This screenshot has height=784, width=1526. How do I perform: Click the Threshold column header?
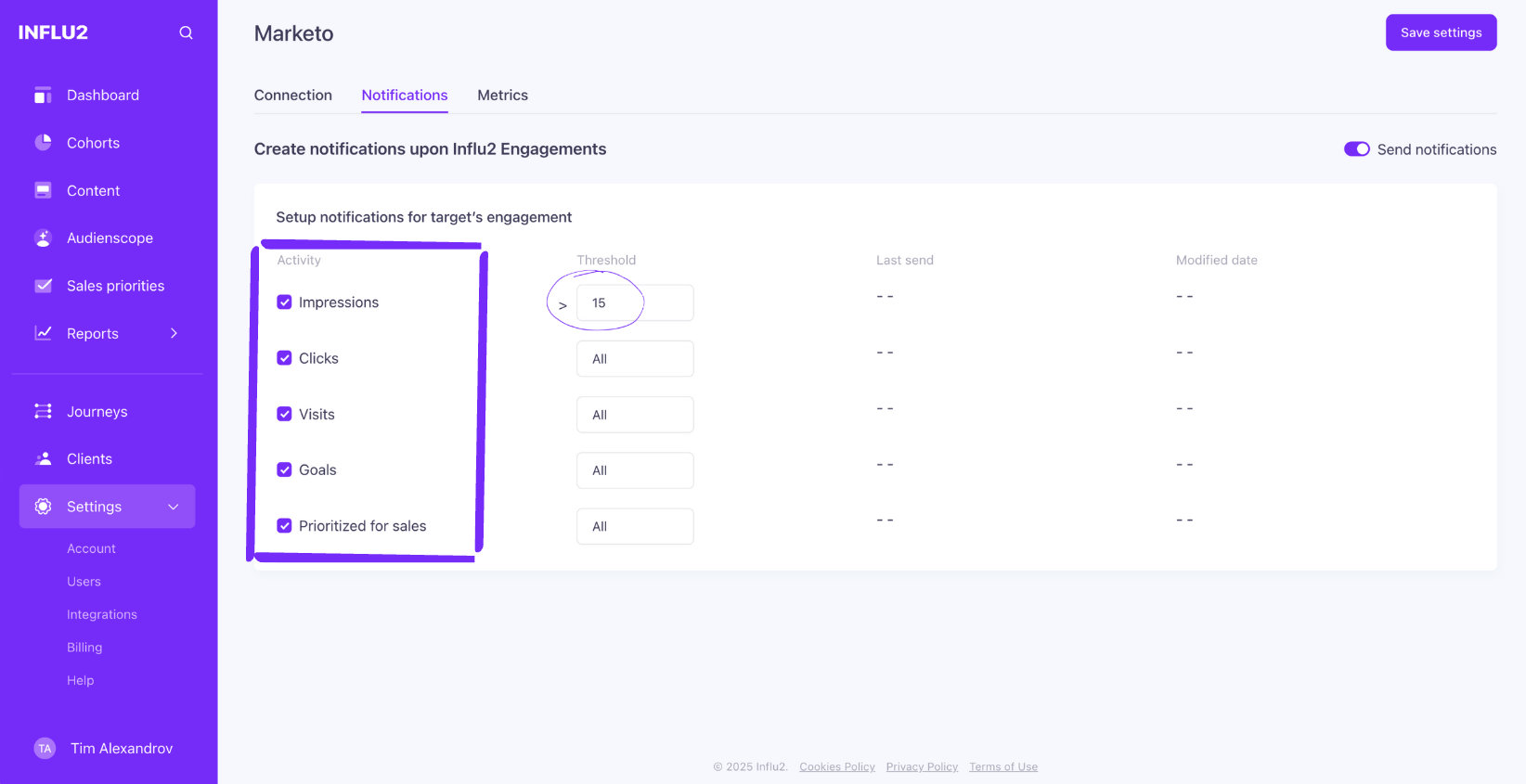pyautogui.click(x=606, y=261)
